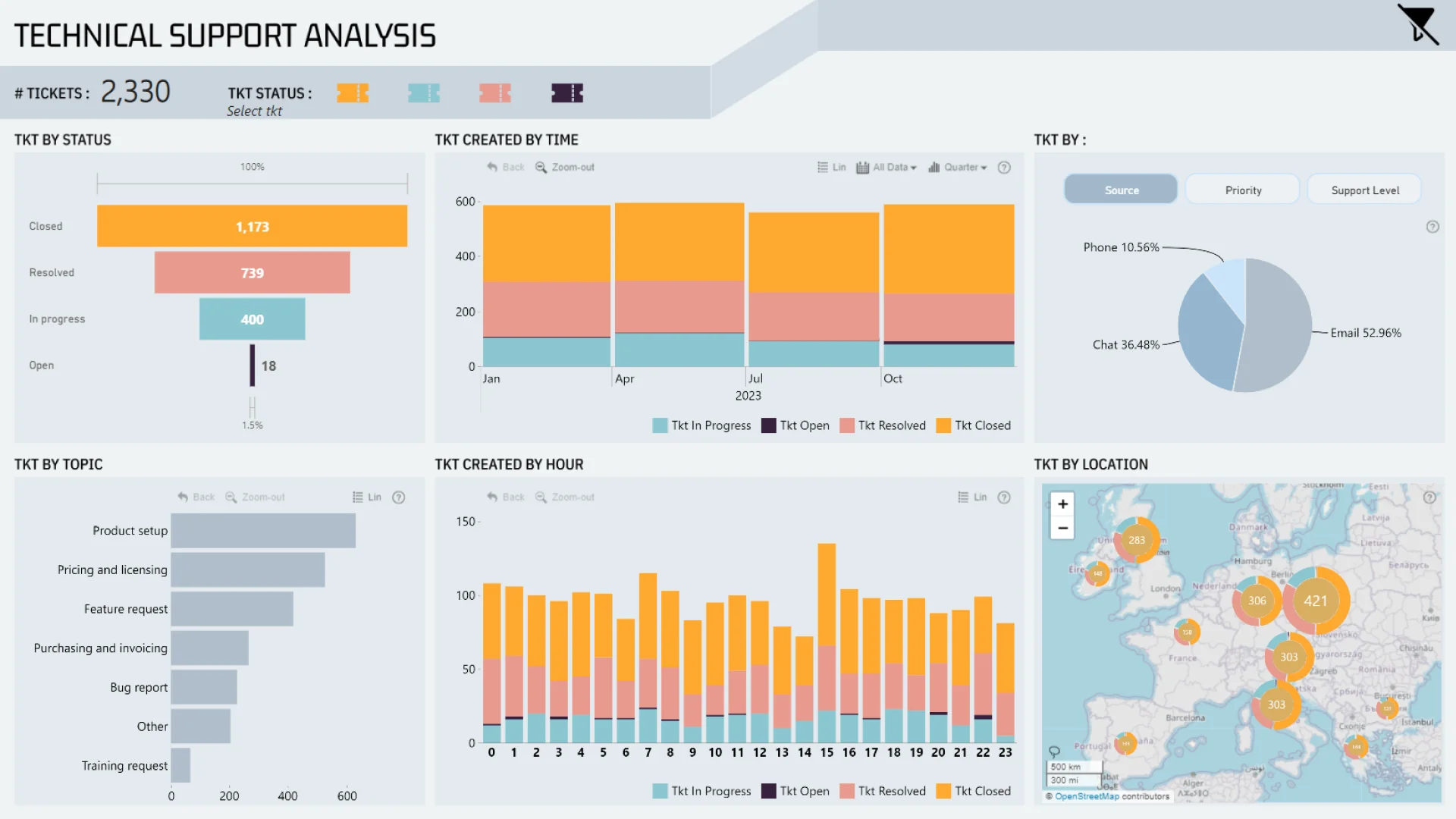Select the orange Closed ticket status icon
The height and width of the screenshot is (819, 1456).
pos(353,93)
